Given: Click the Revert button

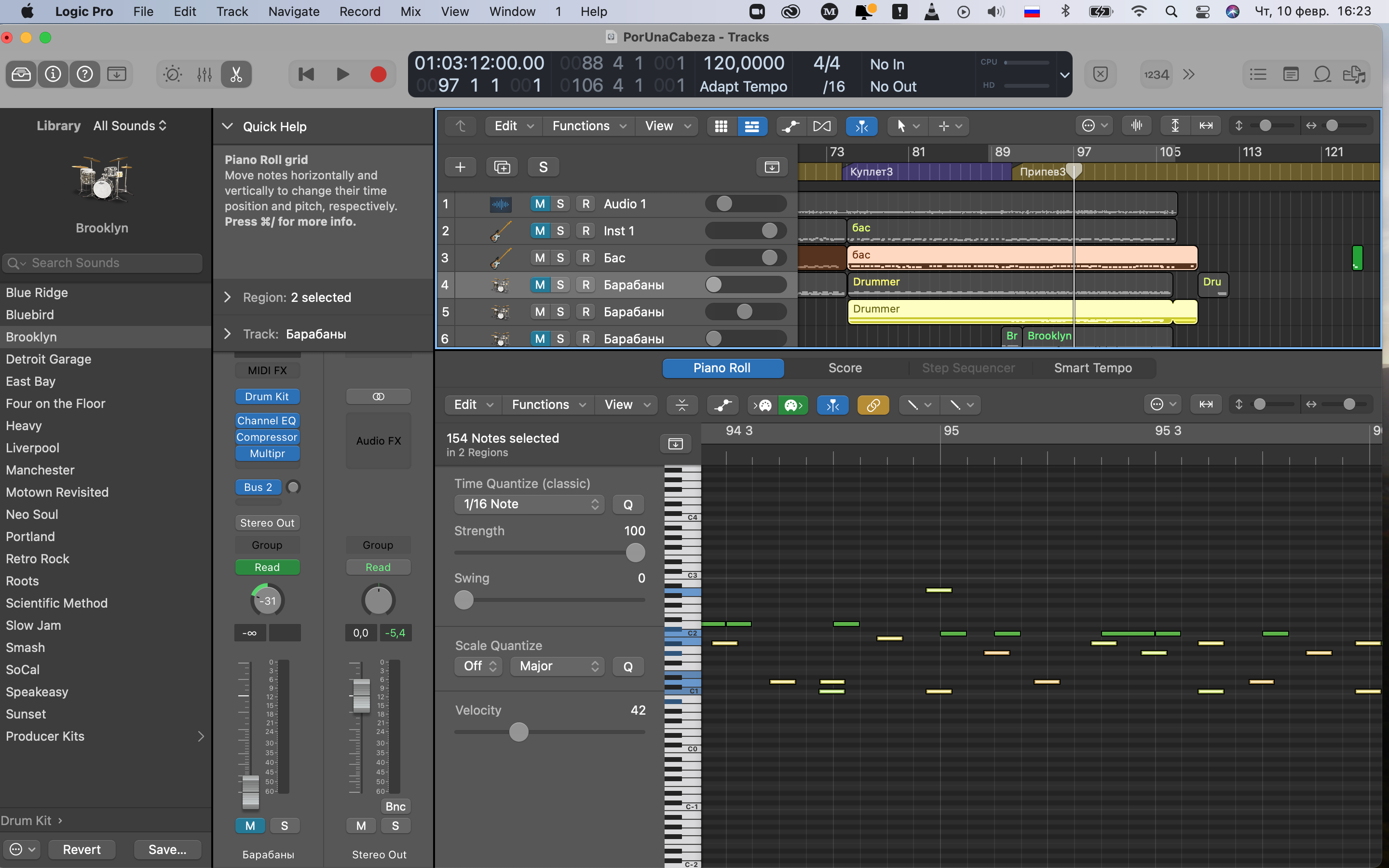Looking at the screenshot, I should (x=82, y=849).
